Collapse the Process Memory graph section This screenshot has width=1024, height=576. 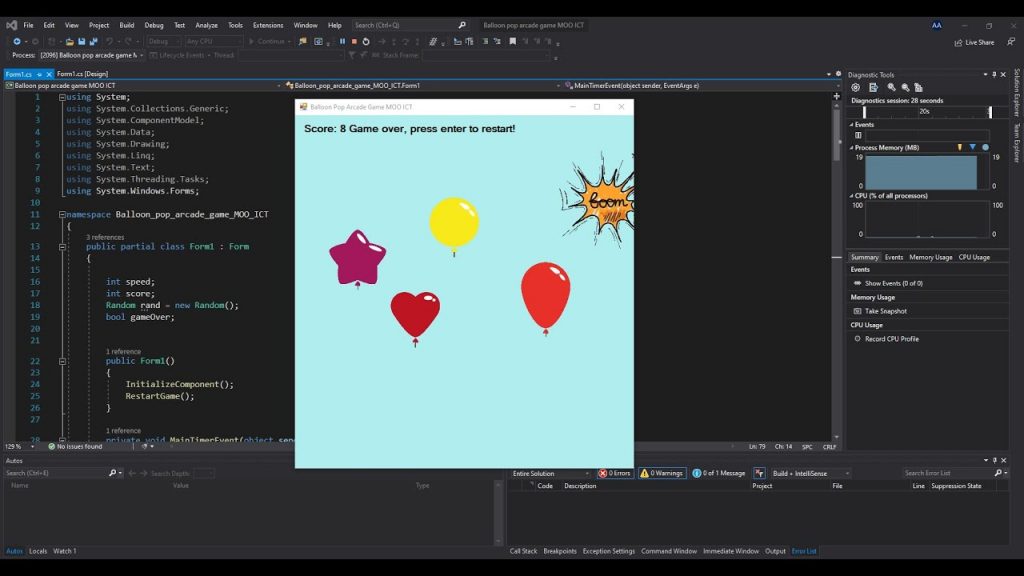[x=852, y=148]
